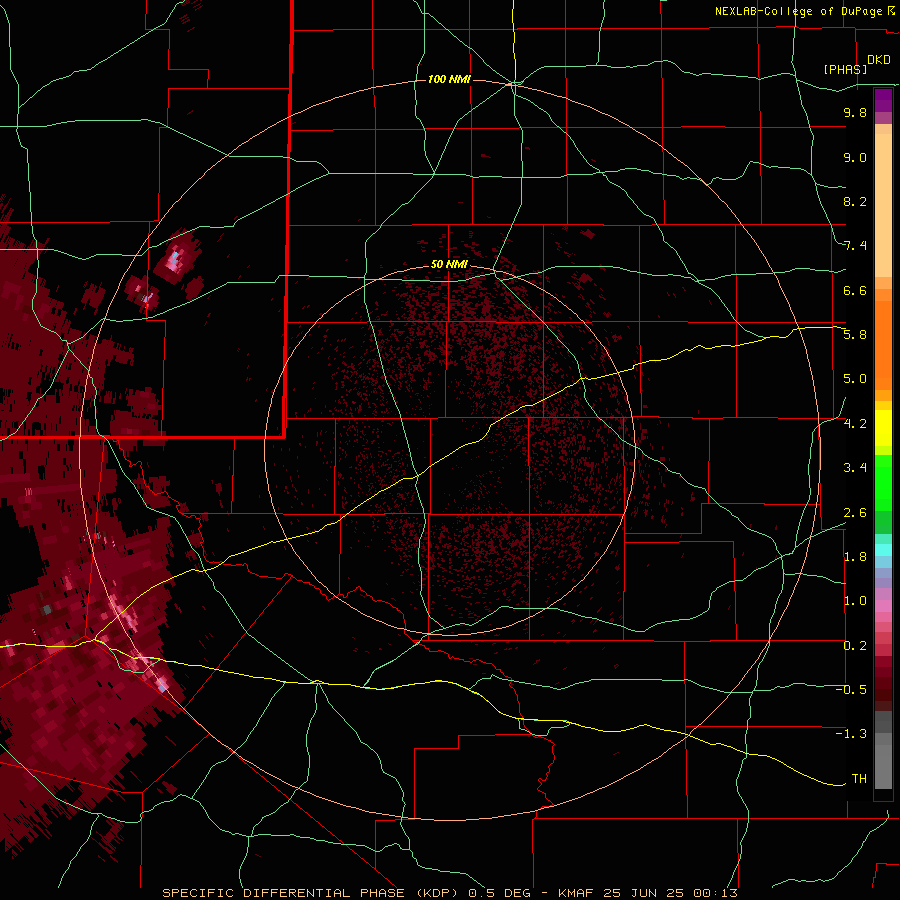Viewport: 900px width, 900px height.
Task: Click the purple band at the top of the color bar
Action: [x=883, y=100]
